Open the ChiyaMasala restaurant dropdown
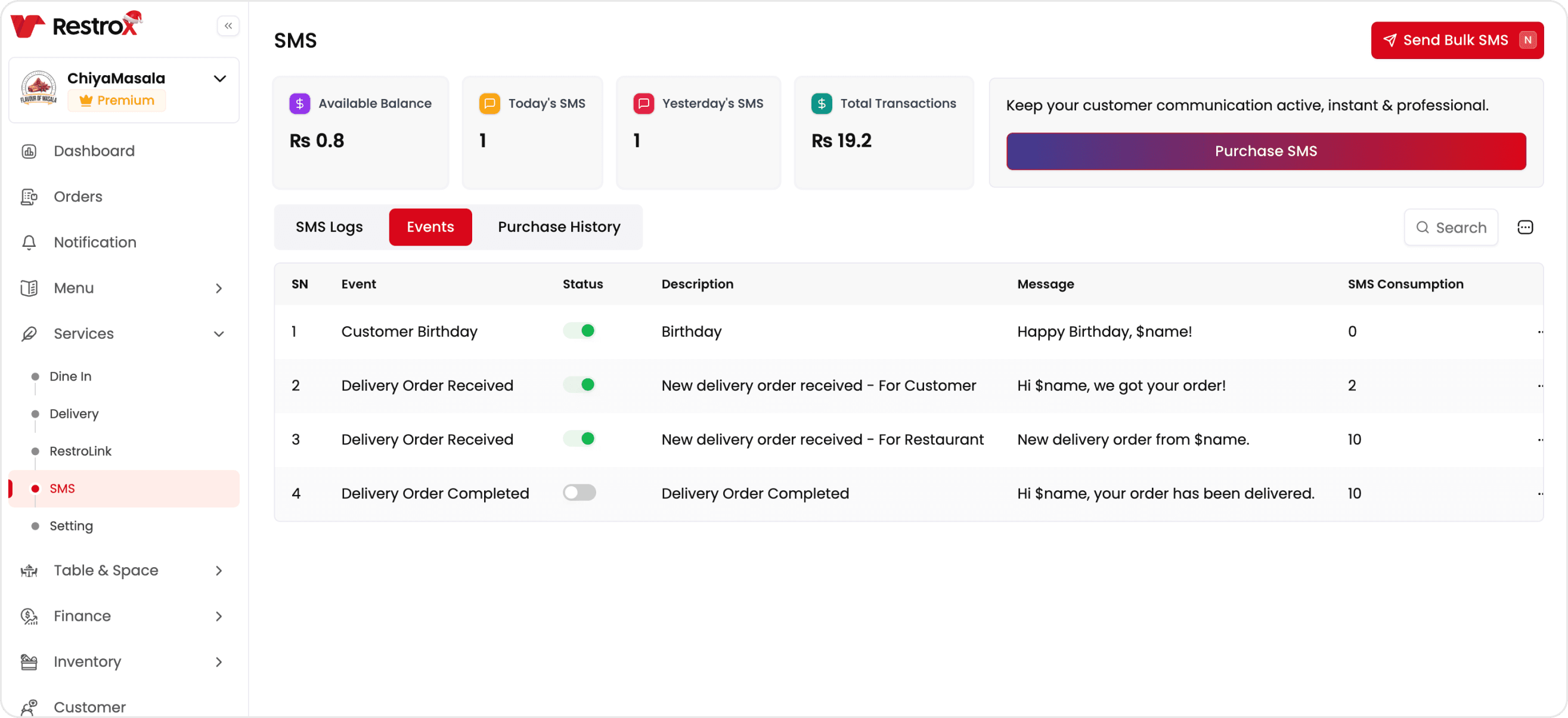Image resolution: width=1568 pixels, height=718 pixels. pyautogui.click(x=220, y=79)
